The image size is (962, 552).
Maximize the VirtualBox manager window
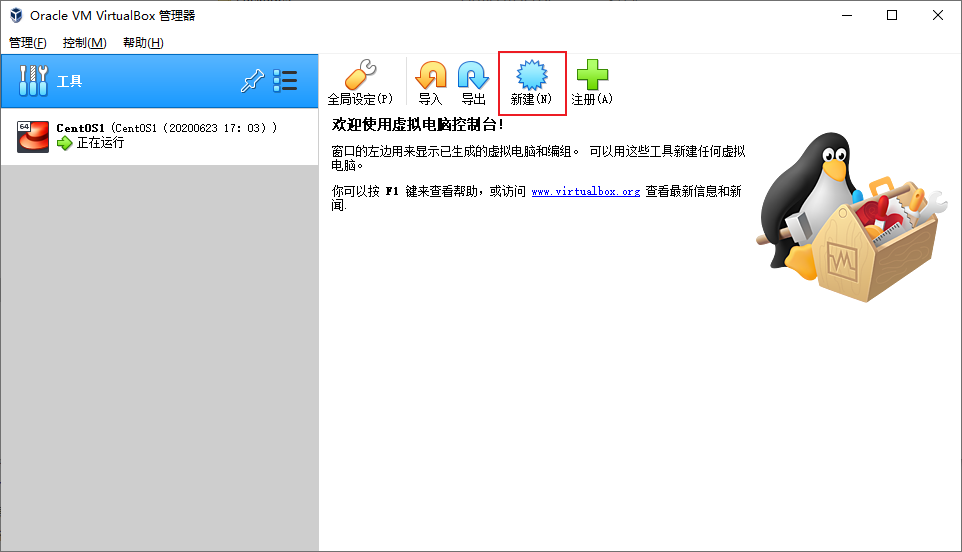pos(892,15)
